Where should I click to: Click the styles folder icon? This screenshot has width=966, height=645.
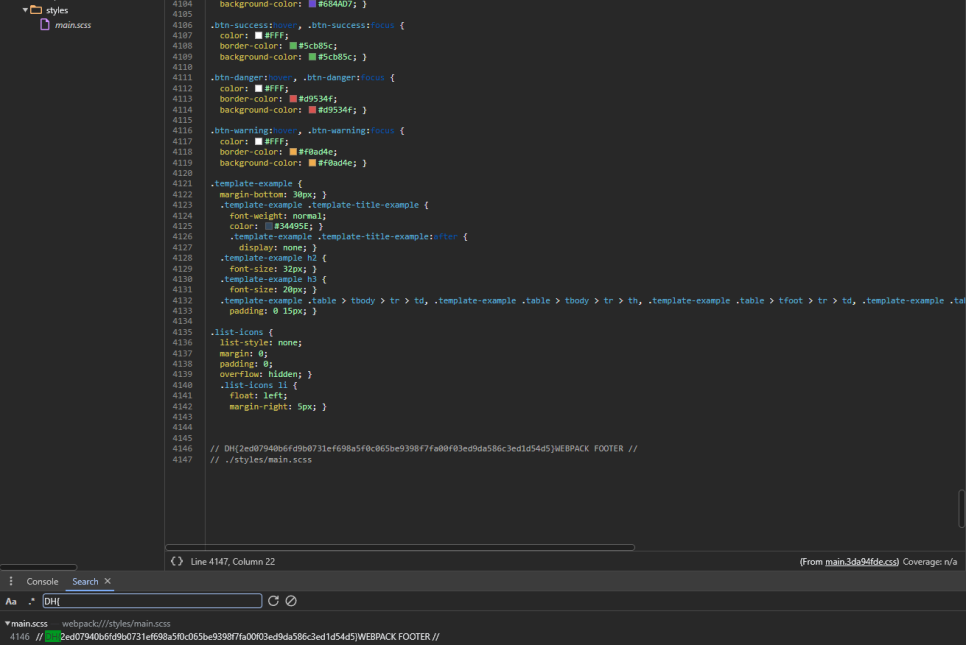[36, 10]
